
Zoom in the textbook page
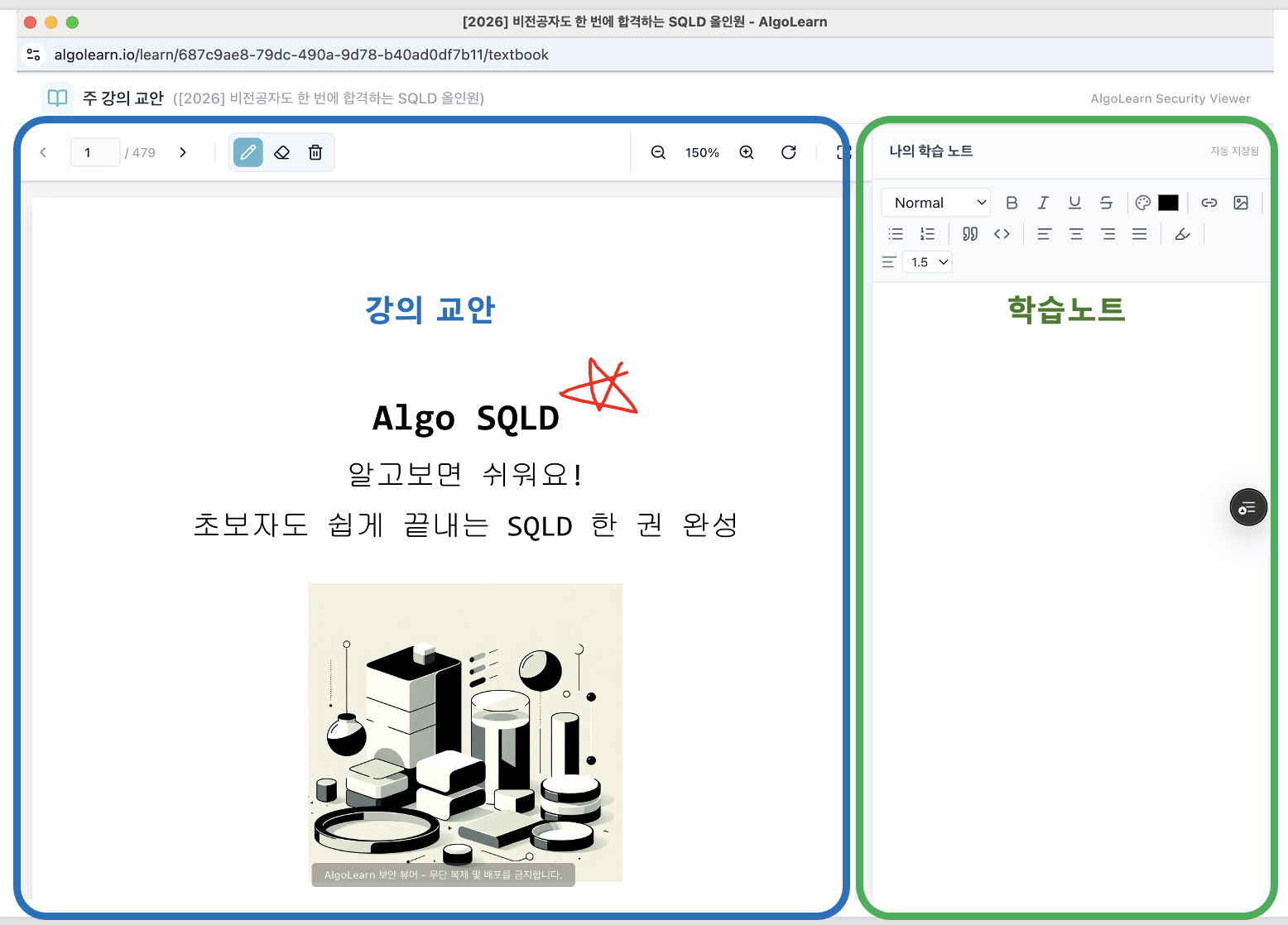point(747,152)
